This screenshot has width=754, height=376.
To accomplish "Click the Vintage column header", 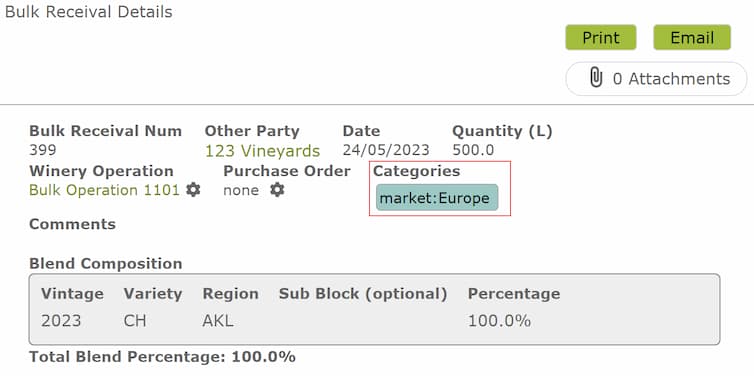I will point(72,294).
